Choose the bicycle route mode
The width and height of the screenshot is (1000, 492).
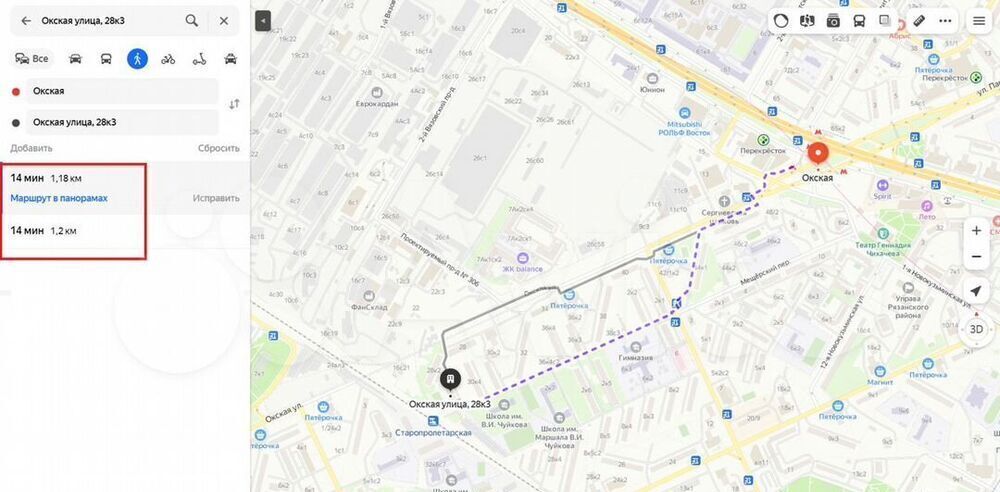coord(168,59)
